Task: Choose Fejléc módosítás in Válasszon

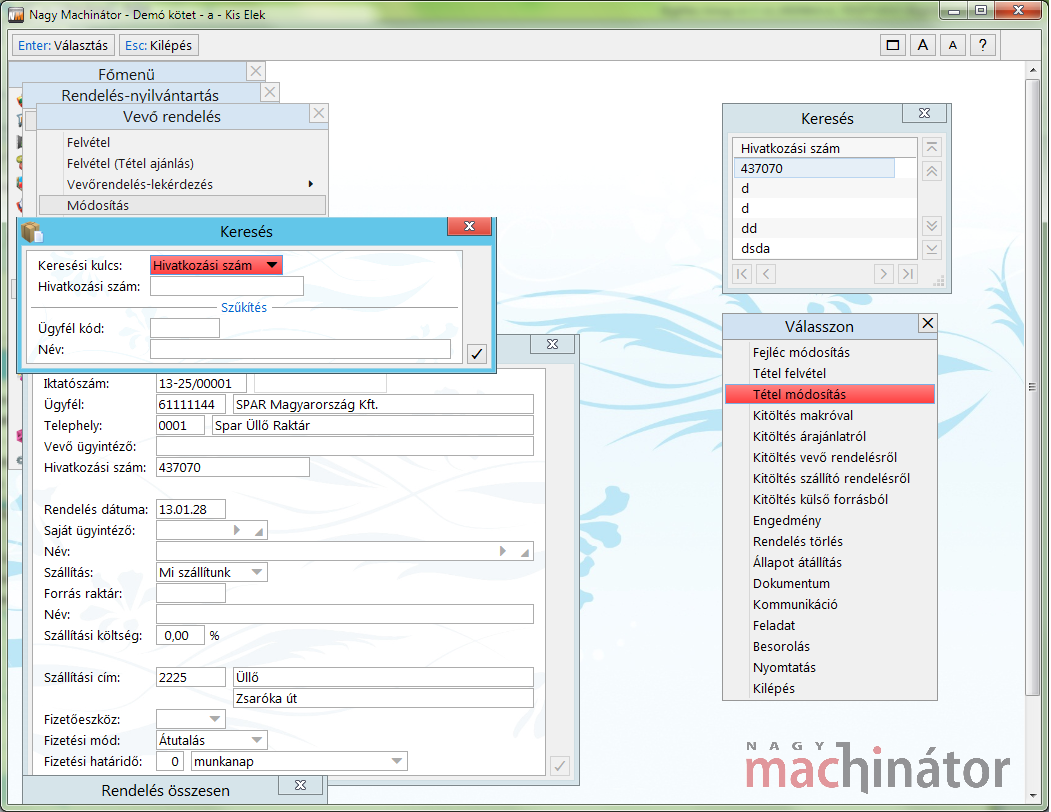Action: [830, 352]
